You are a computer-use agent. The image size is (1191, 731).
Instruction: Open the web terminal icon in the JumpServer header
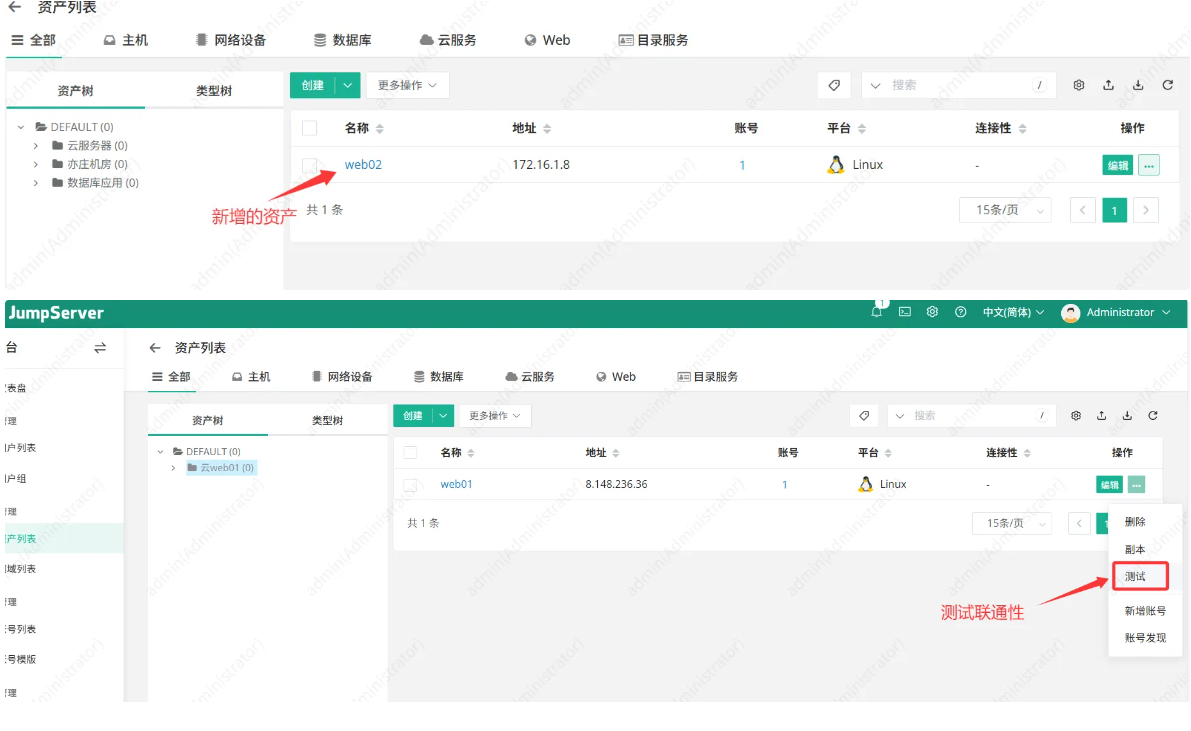point(905,312)
